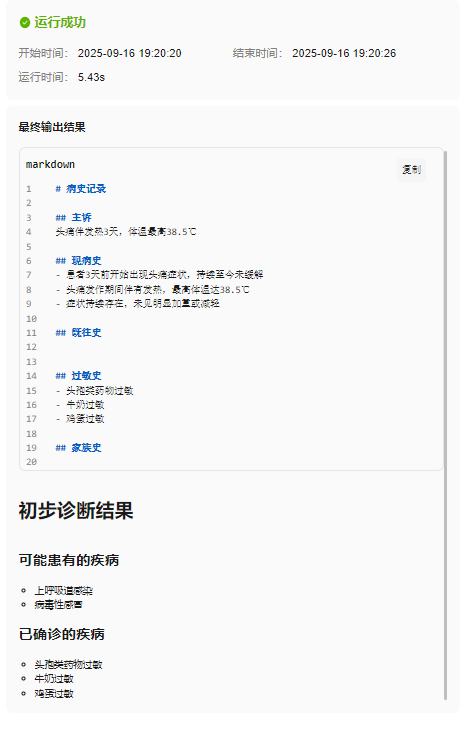Viewport: 464px width, 737px height.
Task: Click the markdown language label
Action: [x=50, y=165]
